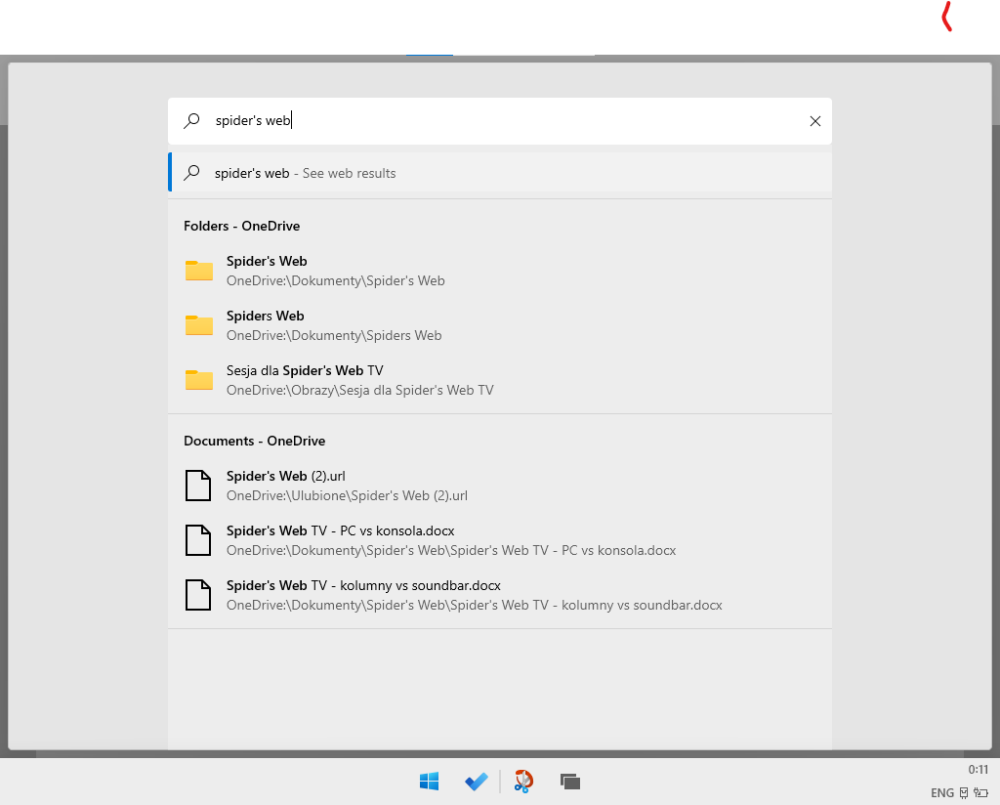Clear the search box with the X button
Screen dimensions: 1000x805
[814, 121]
